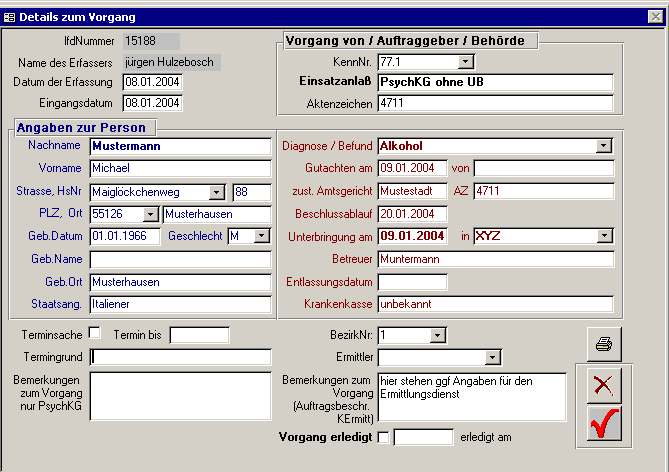The height and width of the screenshot is (472, 669).
Task: Open the Unterbringung in XYZ dropdown
Action: (604, 236)
